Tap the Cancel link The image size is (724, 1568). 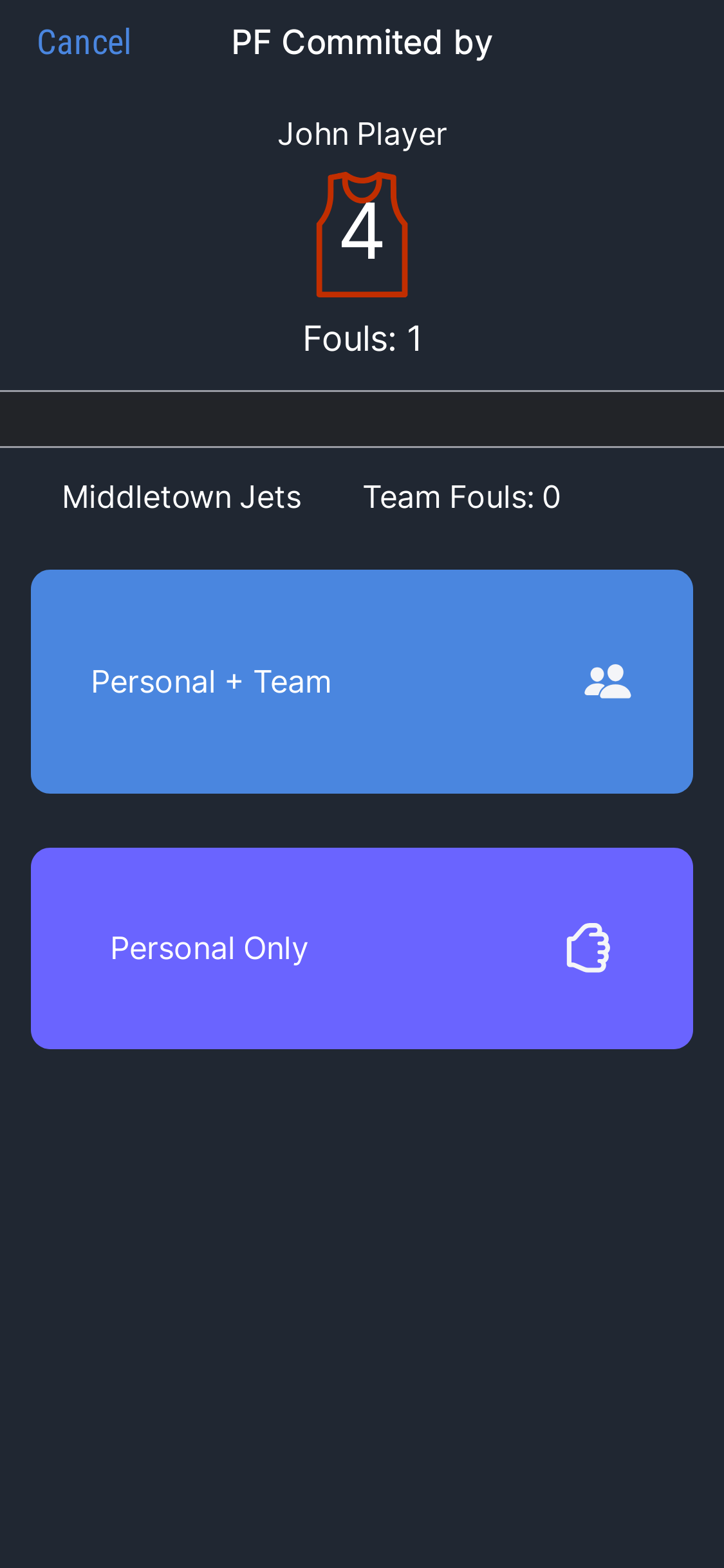coord(84,42)
